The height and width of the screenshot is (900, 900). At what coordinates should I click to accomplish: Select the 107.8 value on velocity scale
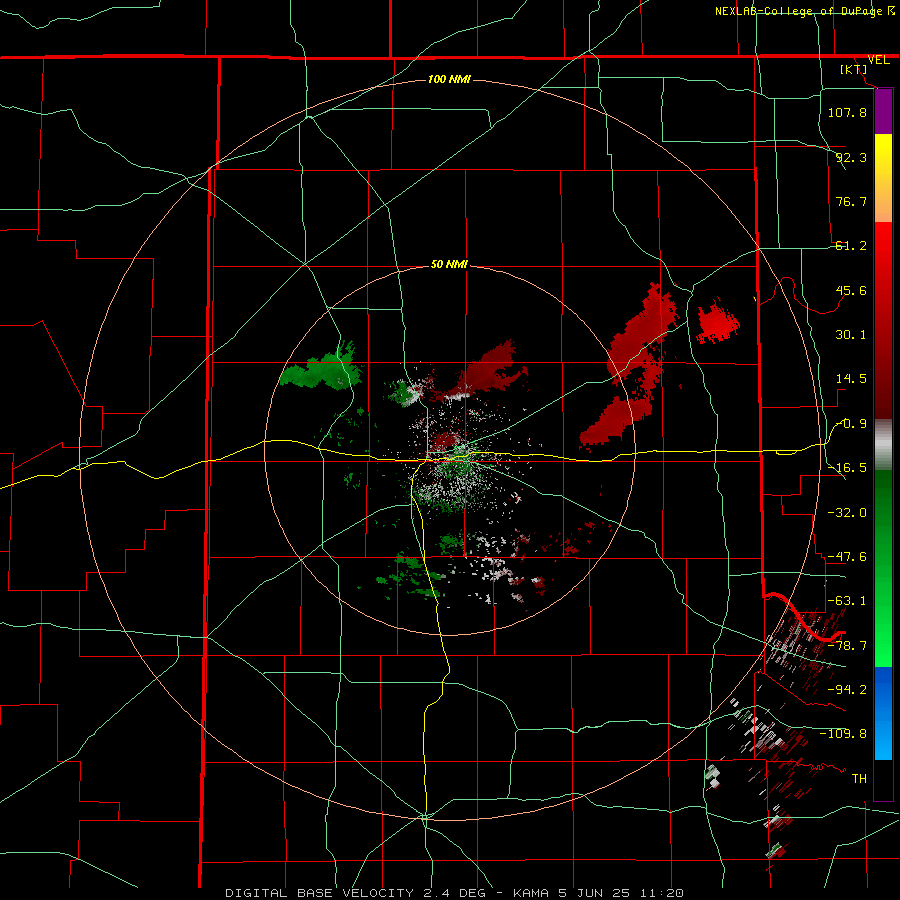tap(847, 112)
